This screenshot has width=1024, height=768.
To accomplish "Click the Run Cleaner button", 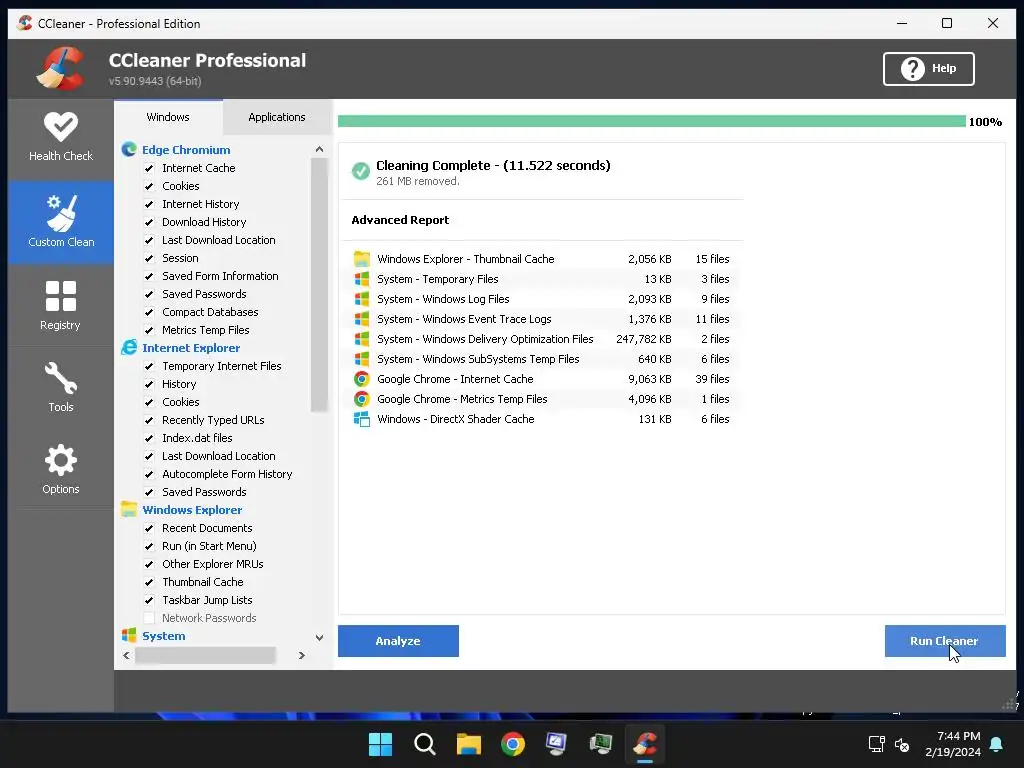I will tap(945, 641).
